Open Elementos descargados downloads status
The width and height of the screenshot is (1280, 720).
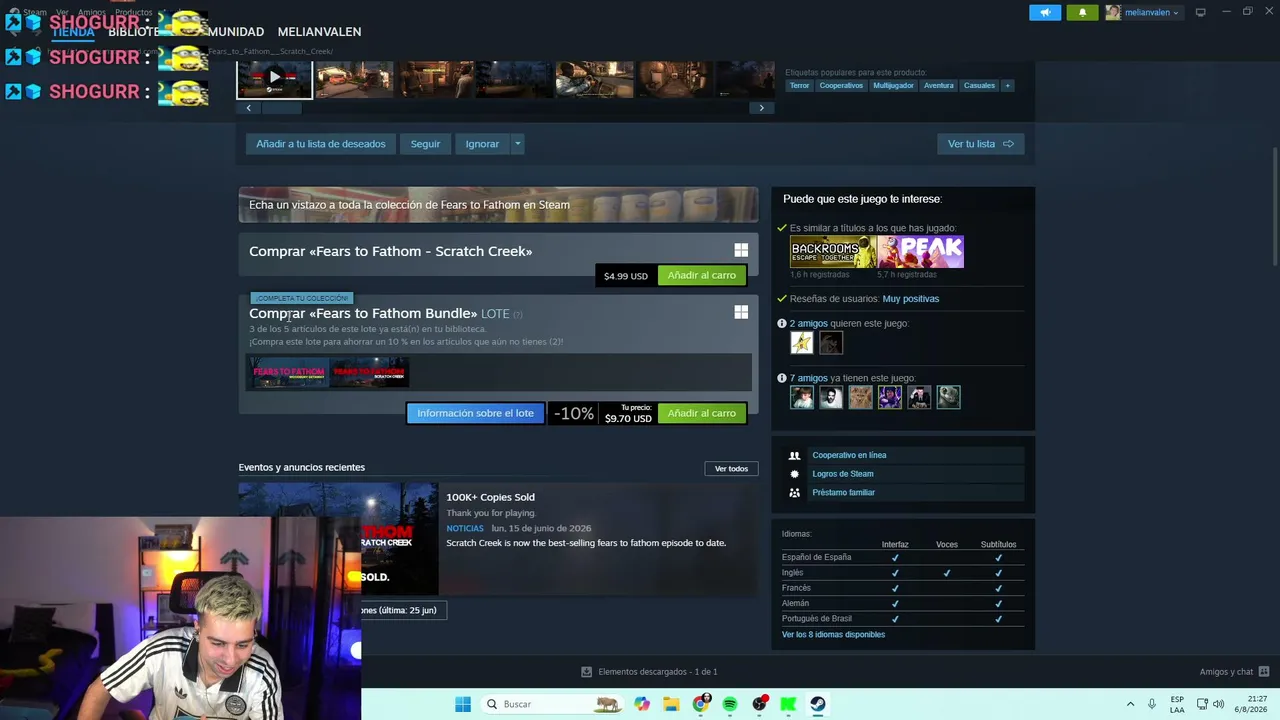point(649,672)
